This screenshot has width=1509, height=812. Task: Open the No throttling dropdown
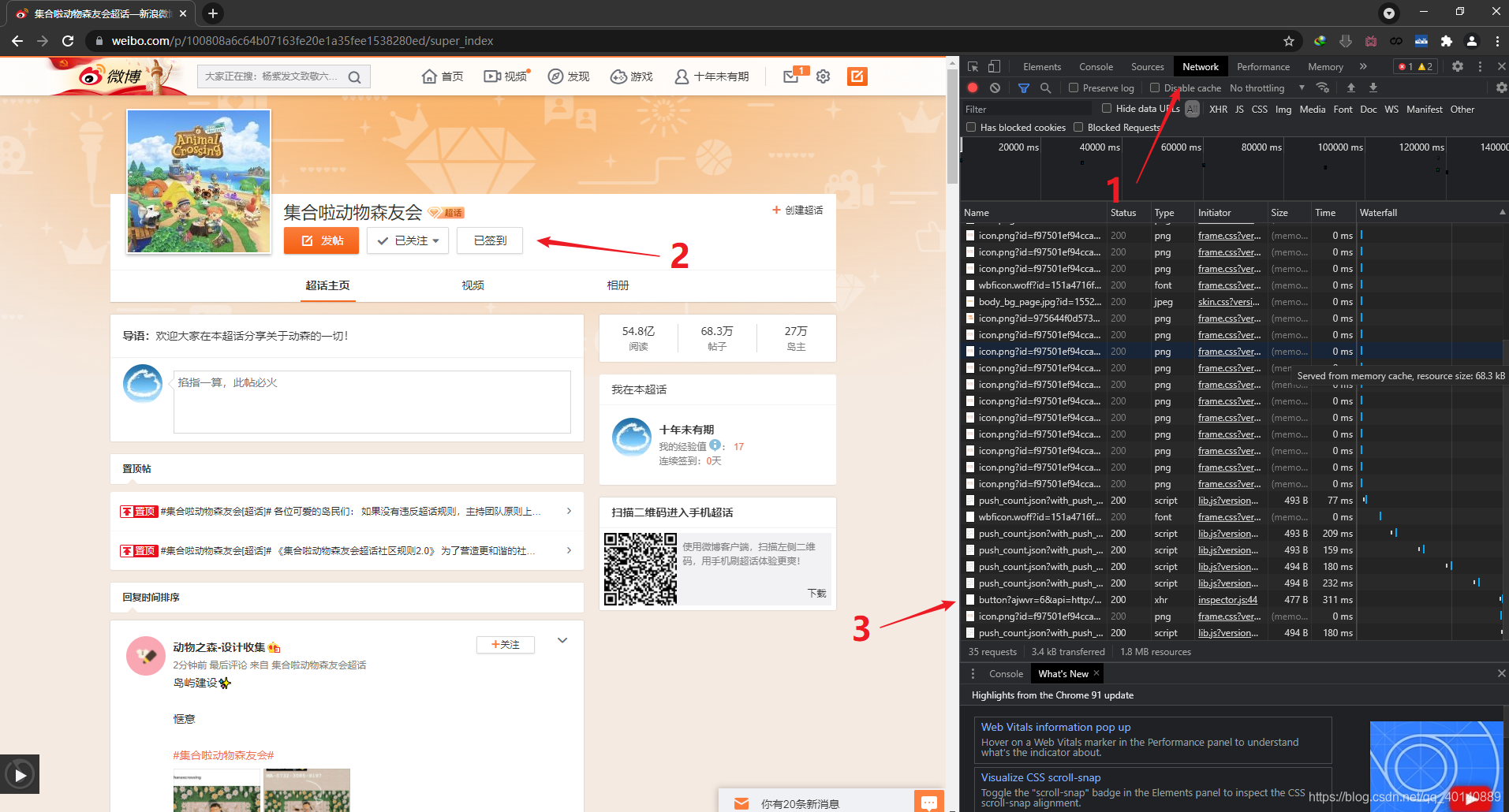point(1267,88)
